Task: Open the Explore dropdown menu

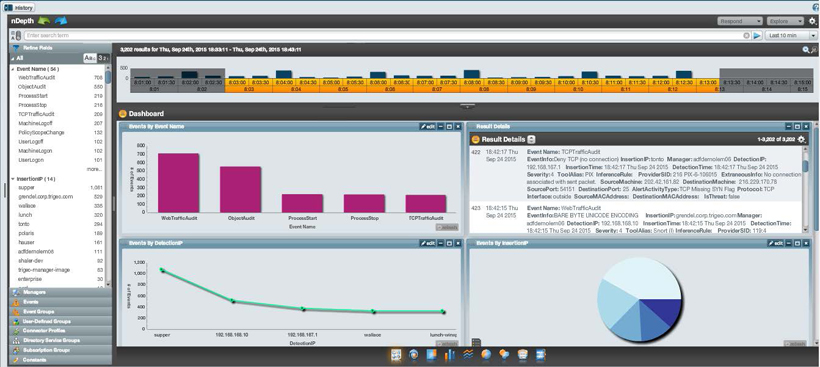Action: pos(785,21)
